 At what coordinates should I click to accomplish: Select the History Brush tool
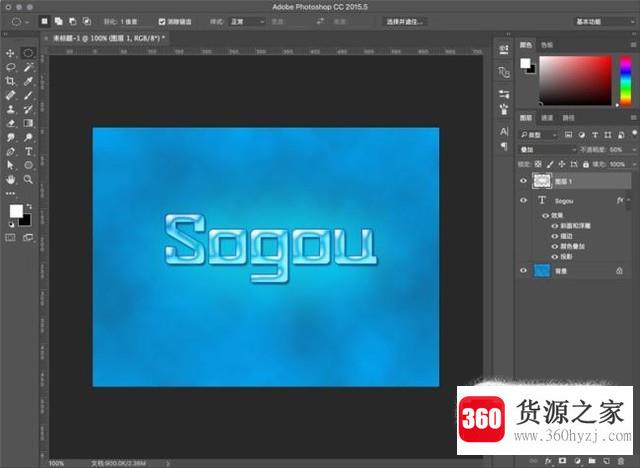pos(28,109)
